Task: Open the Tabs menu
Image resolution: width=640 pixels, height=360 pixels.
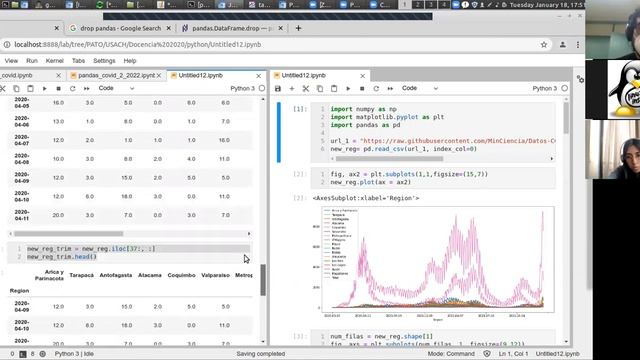Action: coord(78,61)
